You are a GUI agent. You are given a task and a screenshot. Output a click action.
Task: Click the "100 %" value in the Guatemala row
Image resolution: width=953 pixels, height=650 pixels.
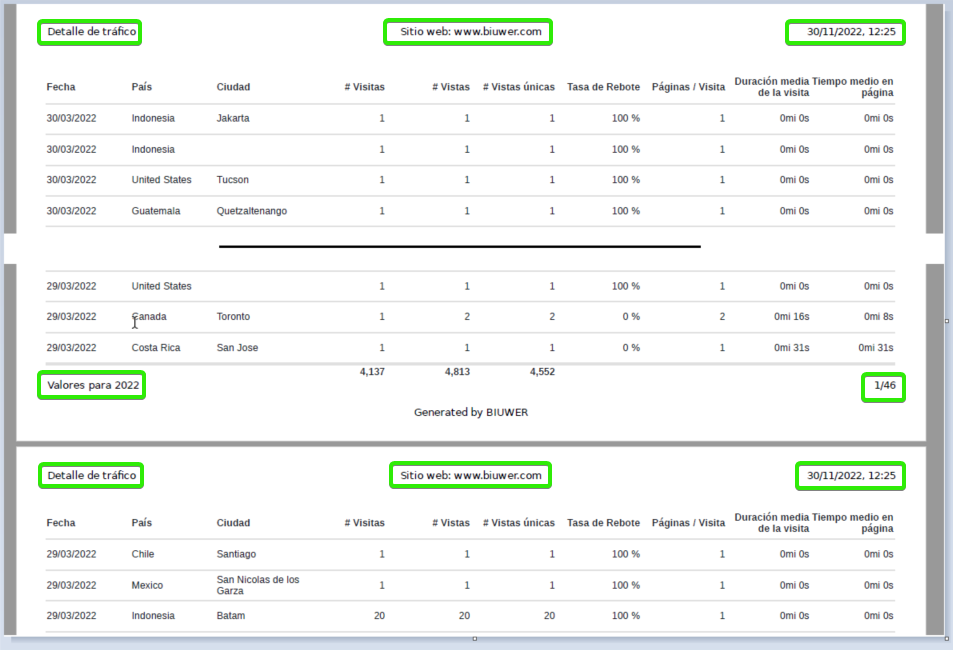(626, 211)
